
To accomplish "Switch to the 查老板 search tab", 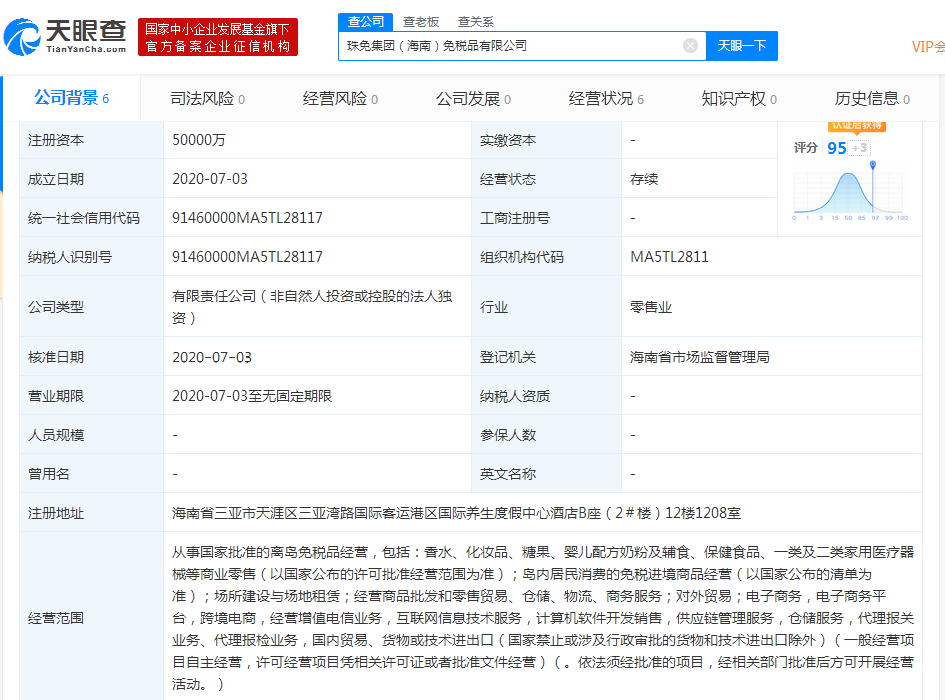I will (421, 22).
